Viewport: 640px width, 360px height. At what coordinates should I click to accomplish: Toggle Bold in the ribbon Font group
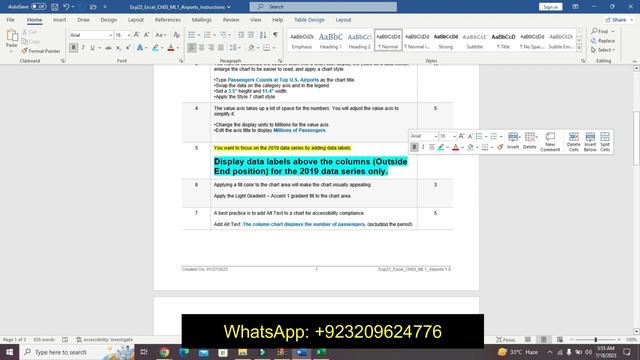[x=73, y=48]
